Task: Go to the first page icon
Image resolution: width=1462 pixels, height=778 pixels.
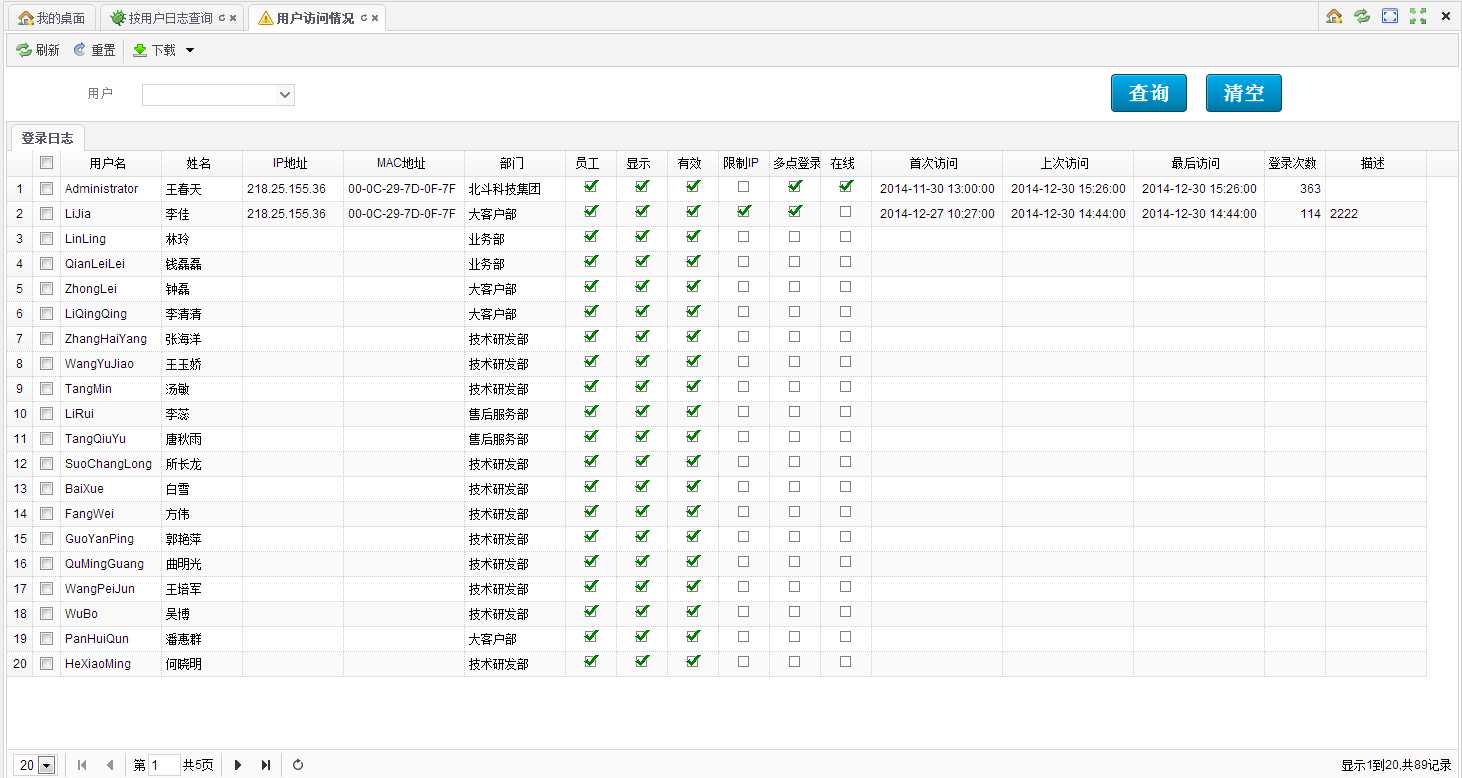Action: click(x=82, y=765)
